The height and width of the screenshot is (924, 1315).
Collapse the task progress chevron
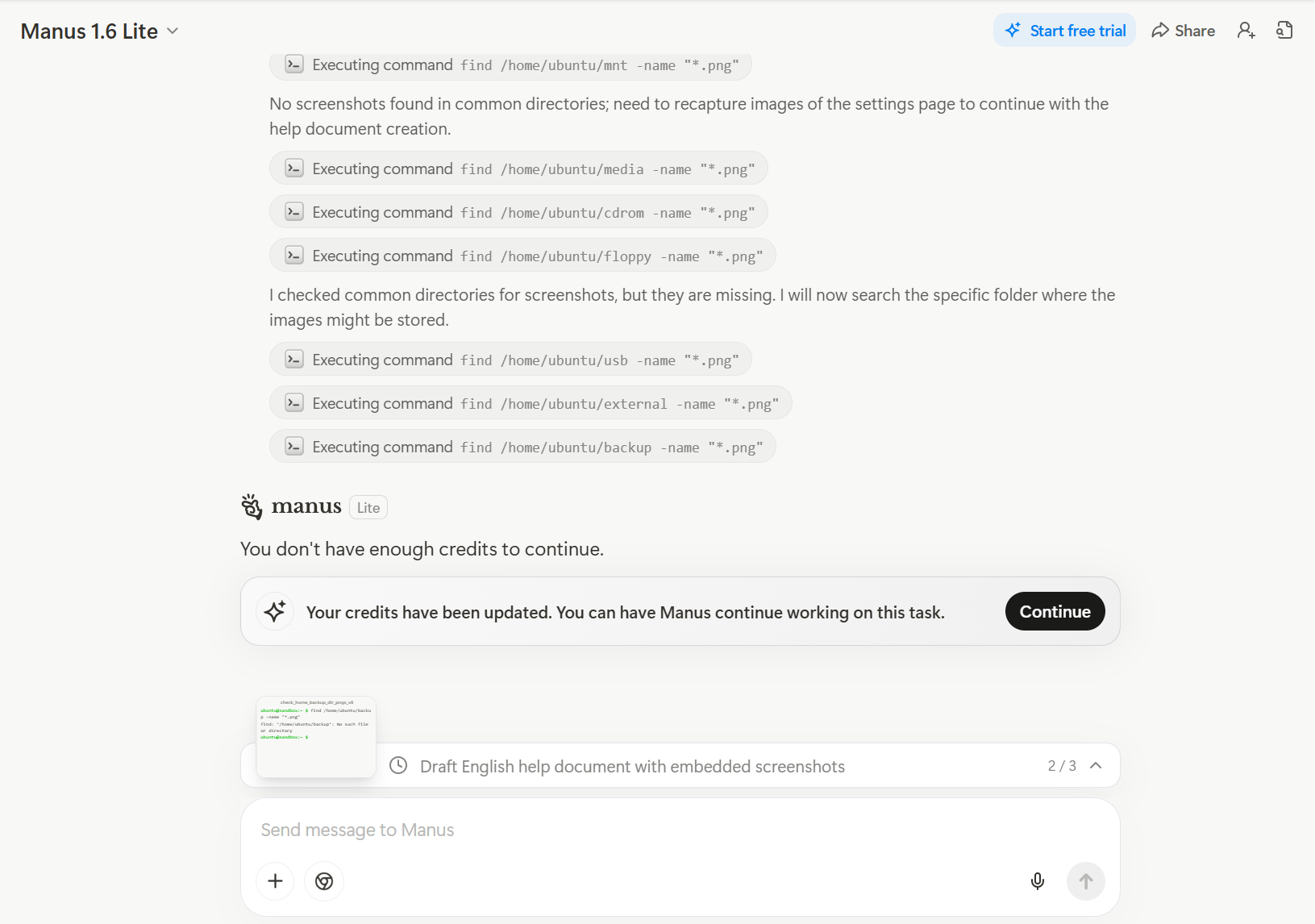pos(1096,766)
